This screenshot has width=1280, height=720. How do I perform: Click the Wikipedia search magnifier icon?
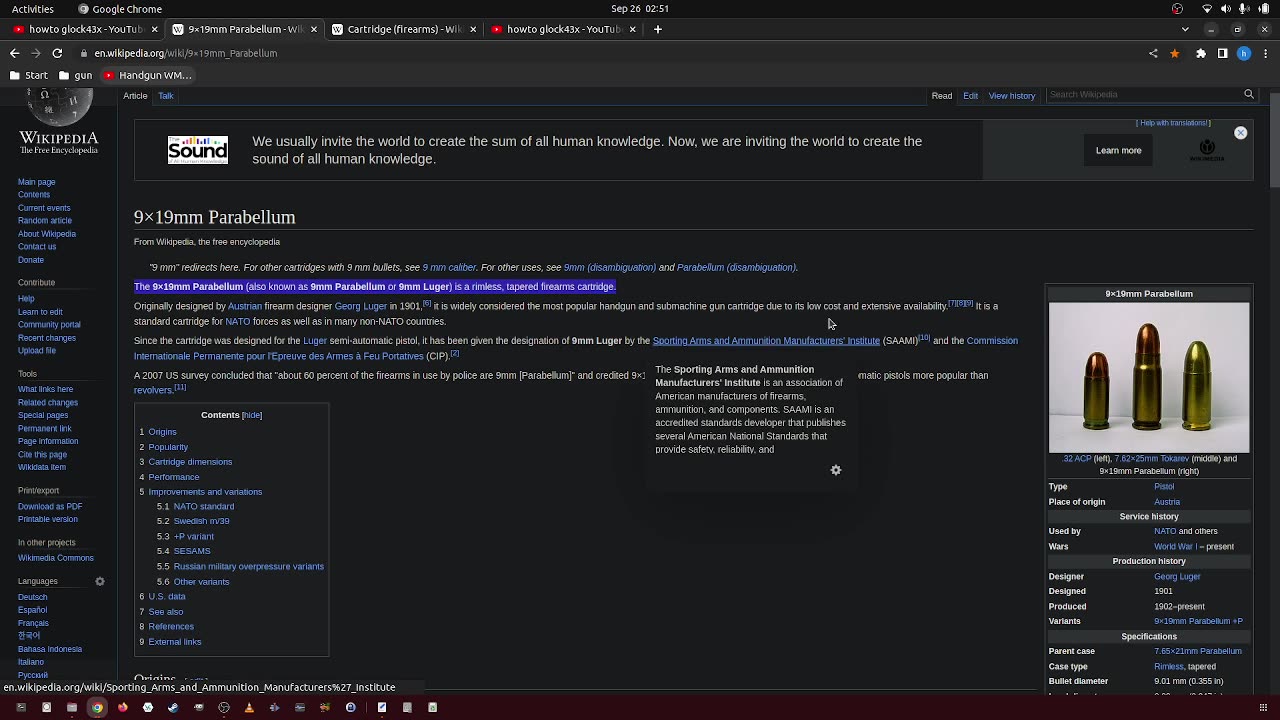[1248, 94]
